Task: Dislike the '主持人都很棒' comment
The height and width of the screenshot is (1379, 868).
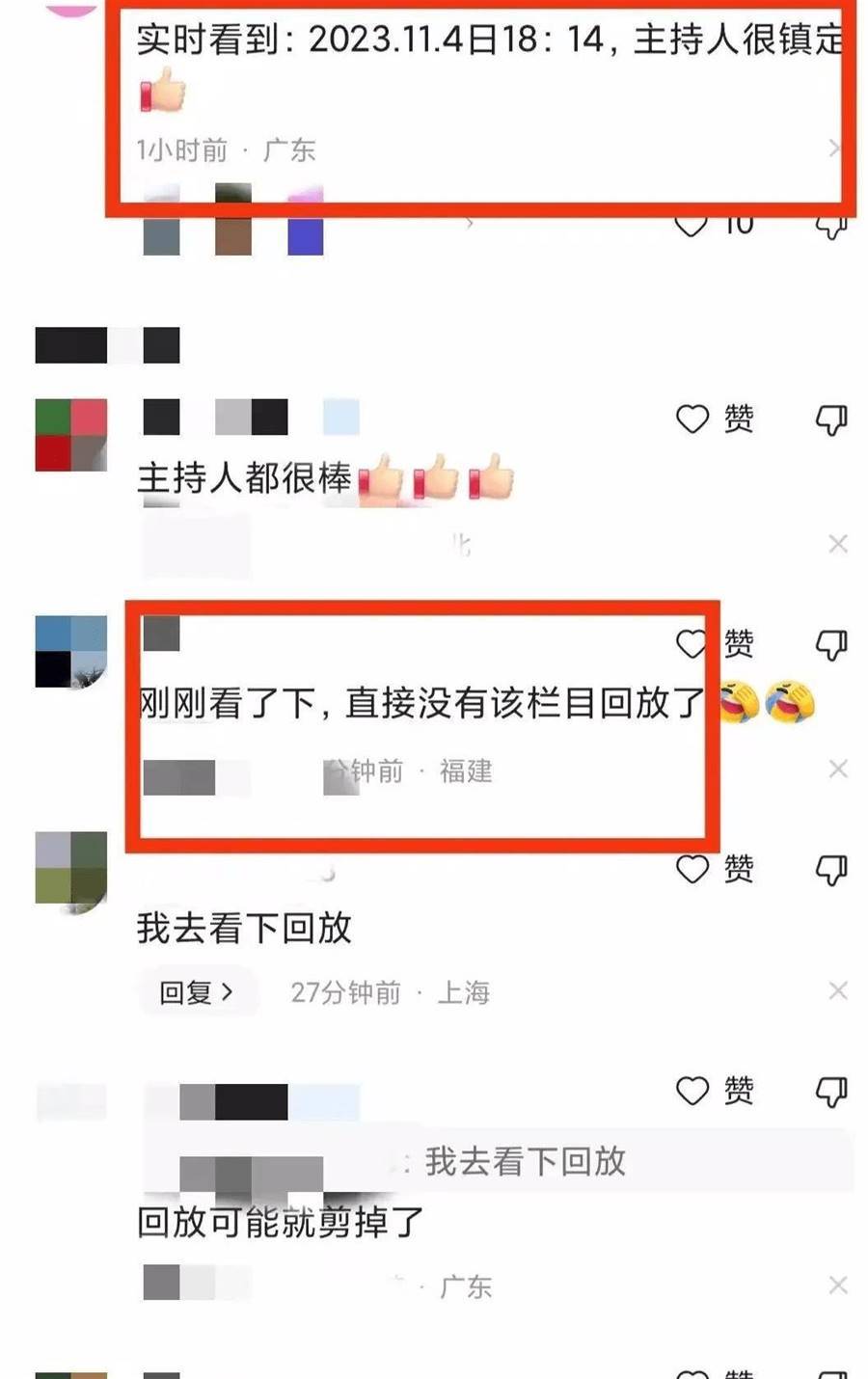Action: (x=831, y=419)
